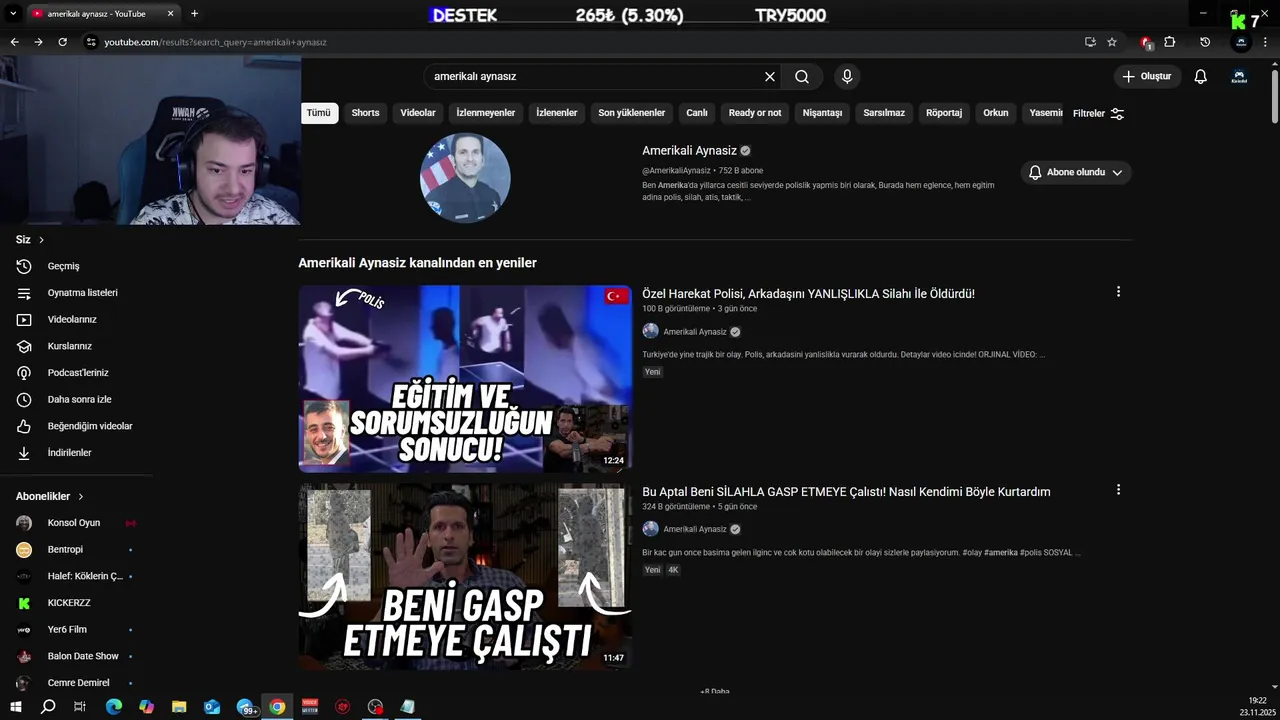Open Chrome history clock icon
1280x720 pixels.
(1205, 42)
